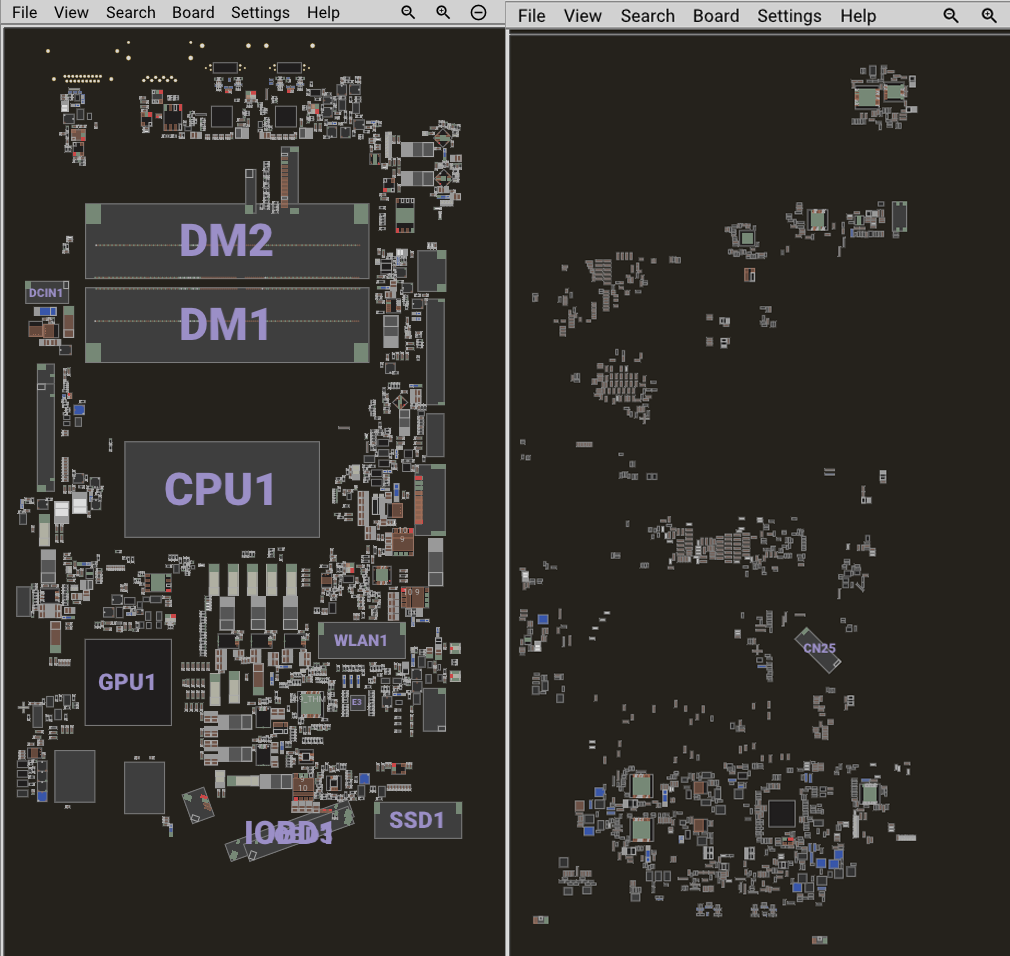1010x956 pixels.
Task: Open File menu in left window
Action: pos(24,13)
